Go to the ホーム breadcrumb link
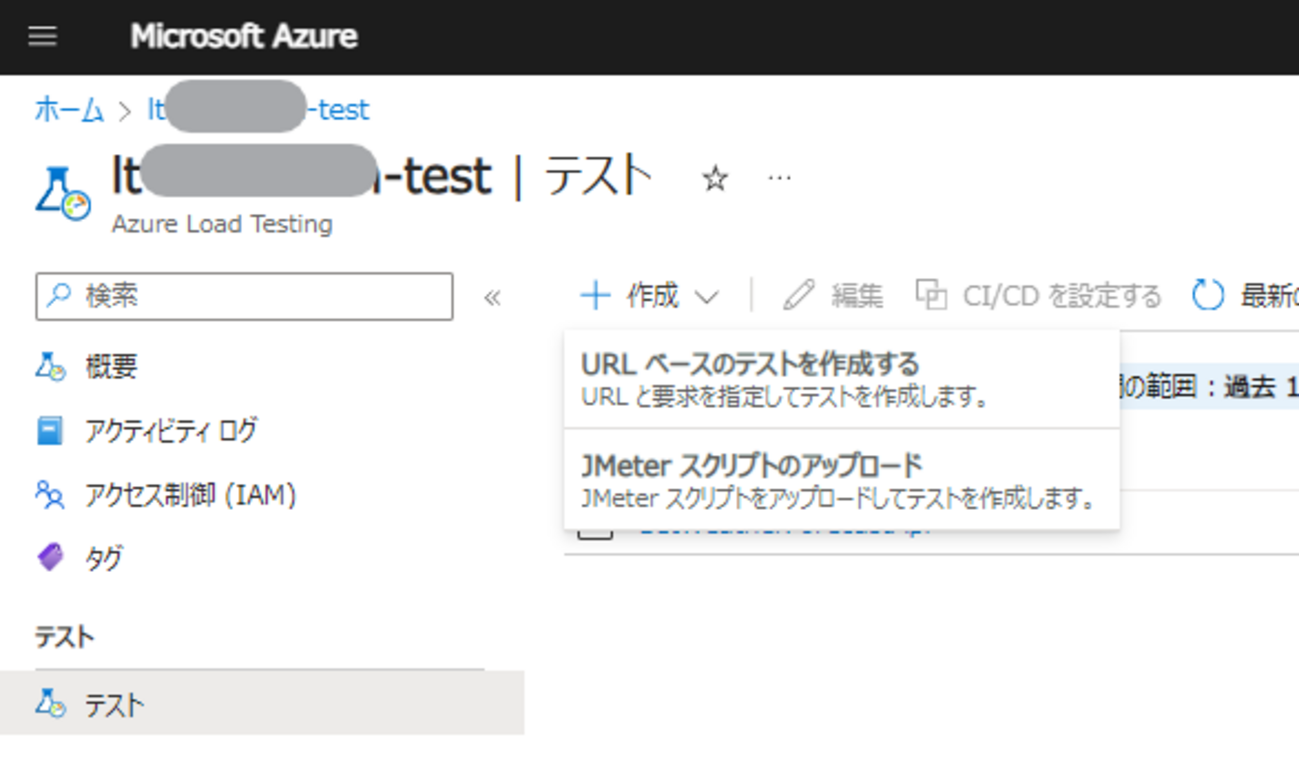1299x768 pixels. (69, 109)
